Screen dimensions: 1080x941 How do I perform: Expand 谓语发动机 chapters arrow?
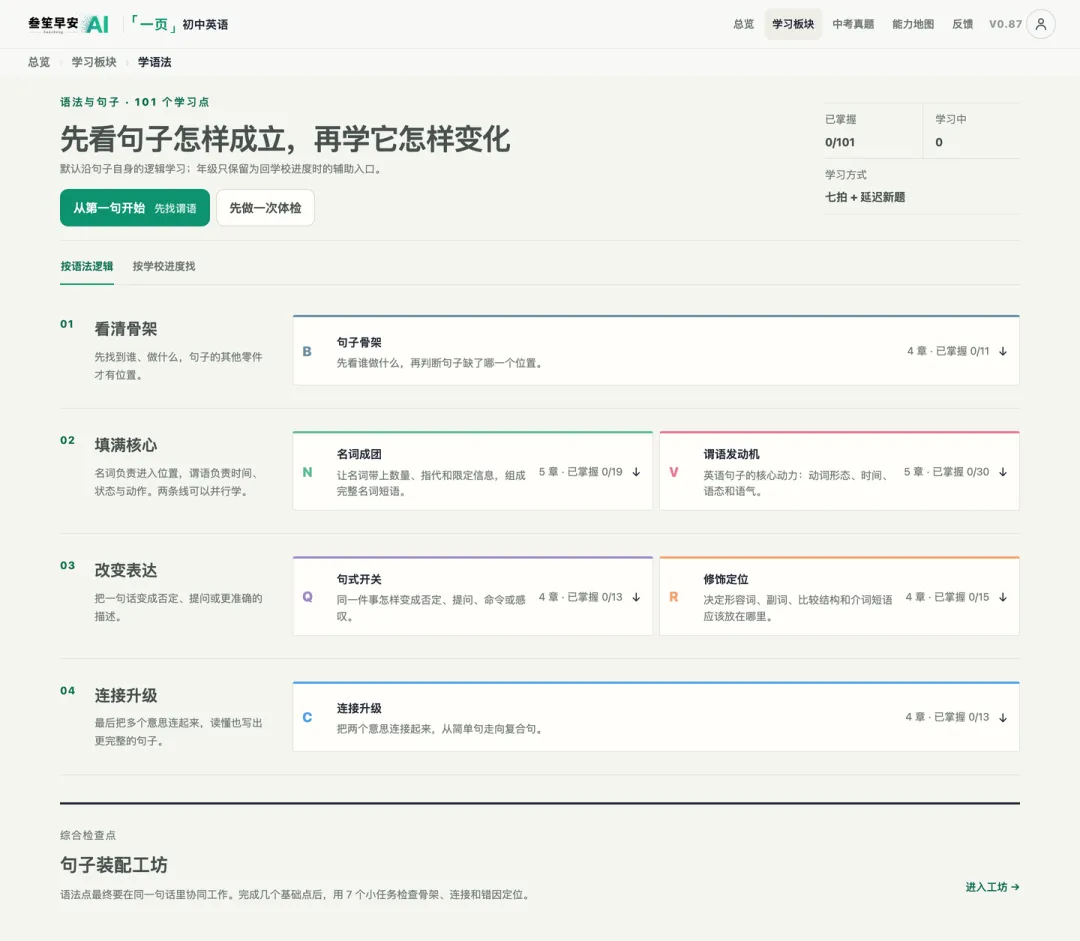pos(1003,472)
